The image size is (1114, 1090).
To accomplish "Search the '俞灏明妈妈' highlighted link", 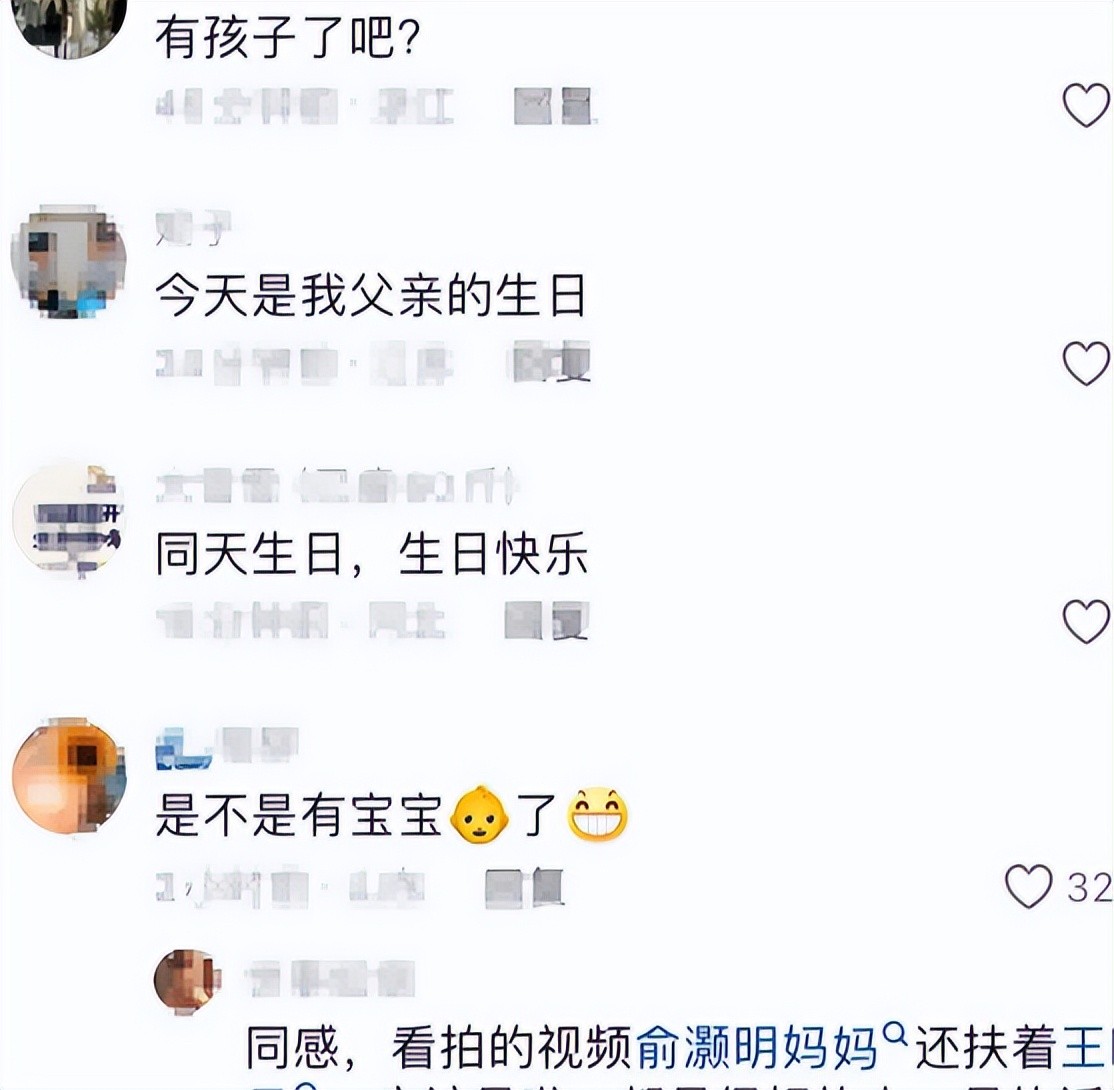I will 755,1048.
